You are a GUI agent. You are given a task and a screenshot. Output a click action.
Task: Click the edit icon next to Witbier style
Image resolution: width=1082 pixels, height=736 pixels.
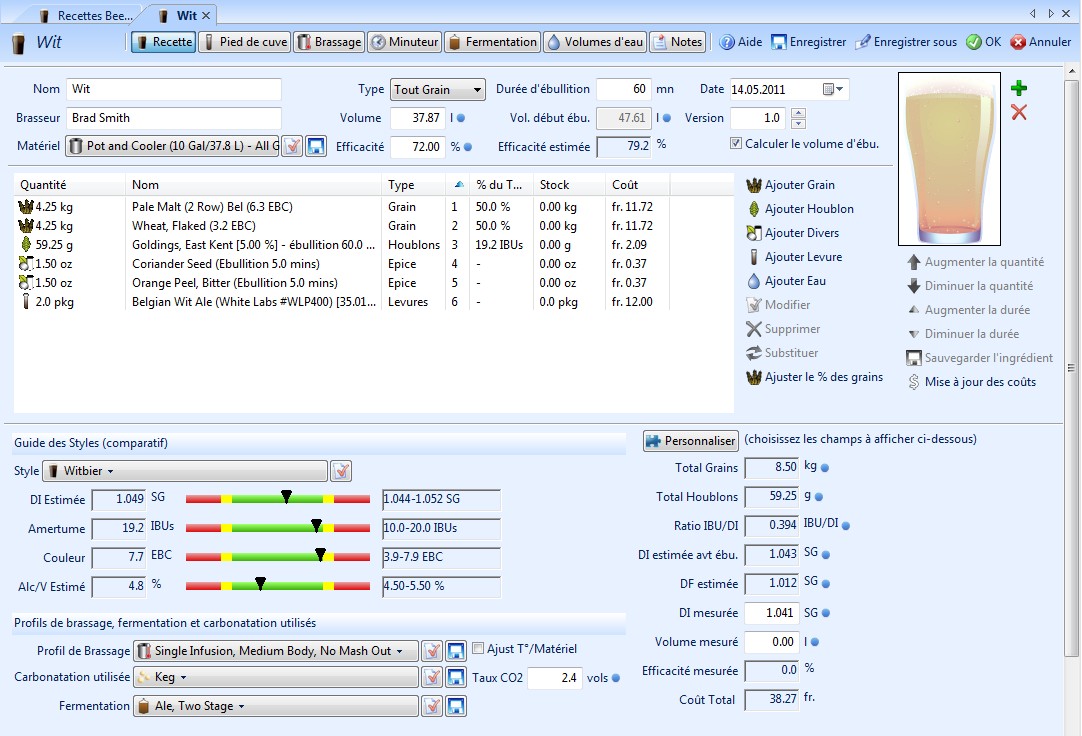341,471
